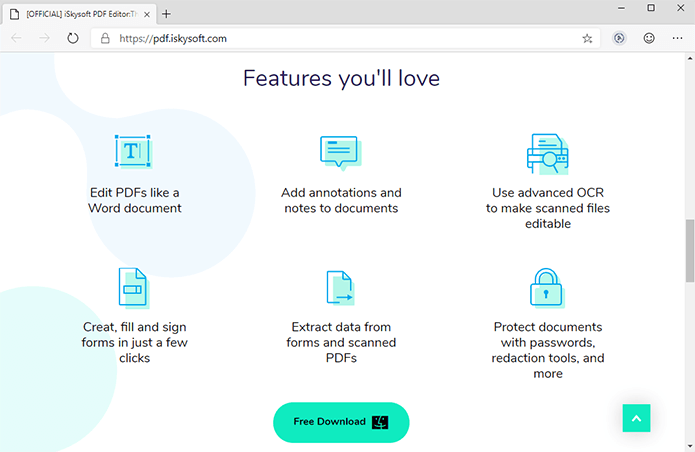Click 'Edit PDFs like a Word document' text
This screenshot has height=452, width=695.
tap(135, 200)
